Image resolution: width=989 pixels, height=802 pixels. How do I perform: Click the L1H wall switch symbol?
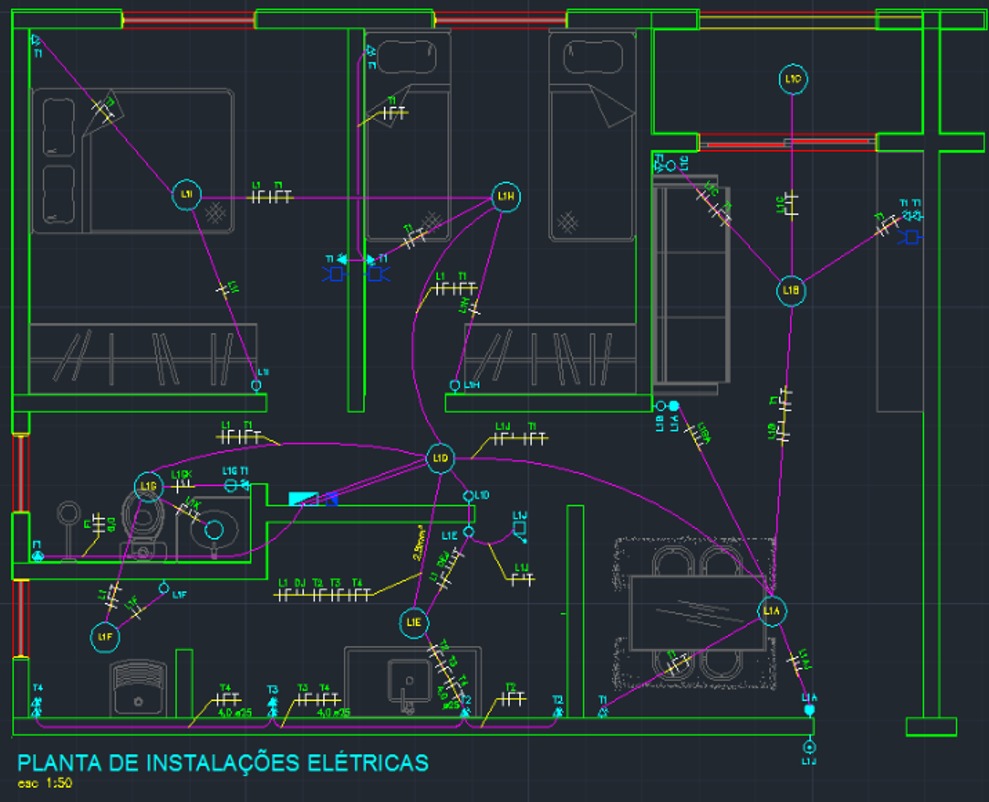tap(455, 385)
